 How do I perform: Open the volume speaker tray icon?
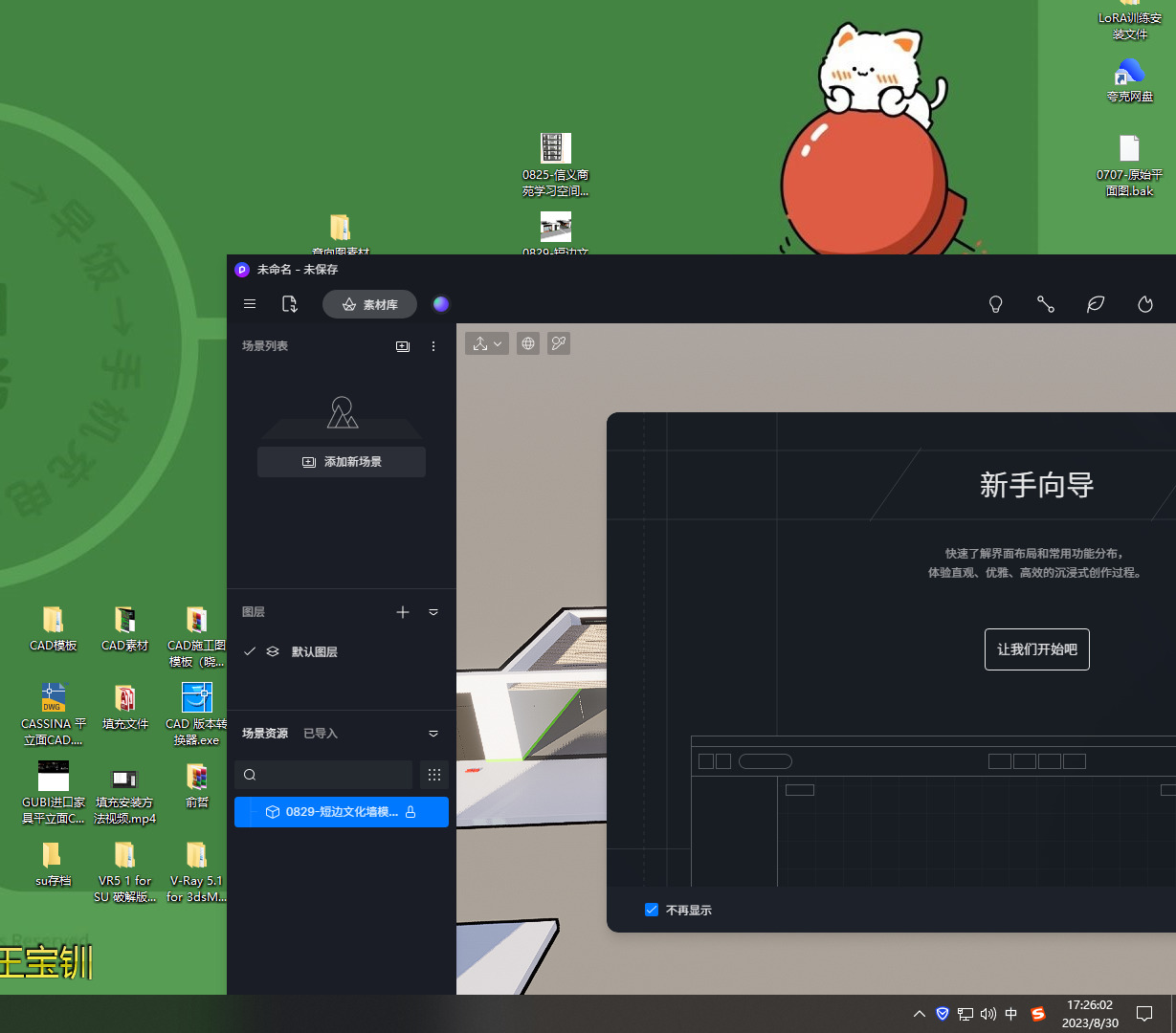(988, 1014)
